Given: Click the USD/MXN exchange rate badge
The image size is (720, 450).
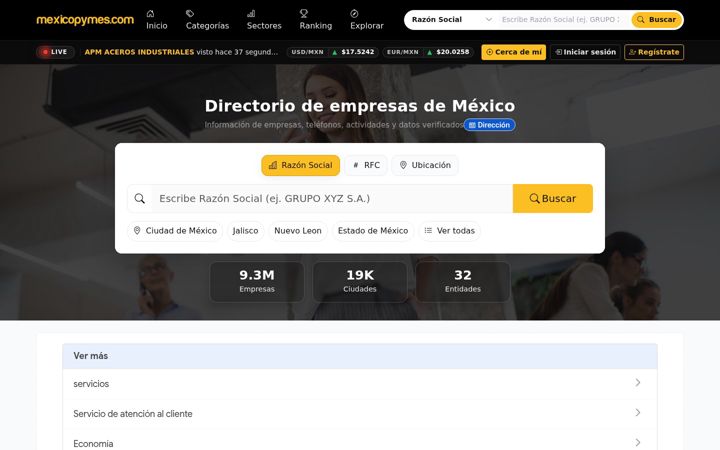Looking at the screenshot, I should coord(332,52).
